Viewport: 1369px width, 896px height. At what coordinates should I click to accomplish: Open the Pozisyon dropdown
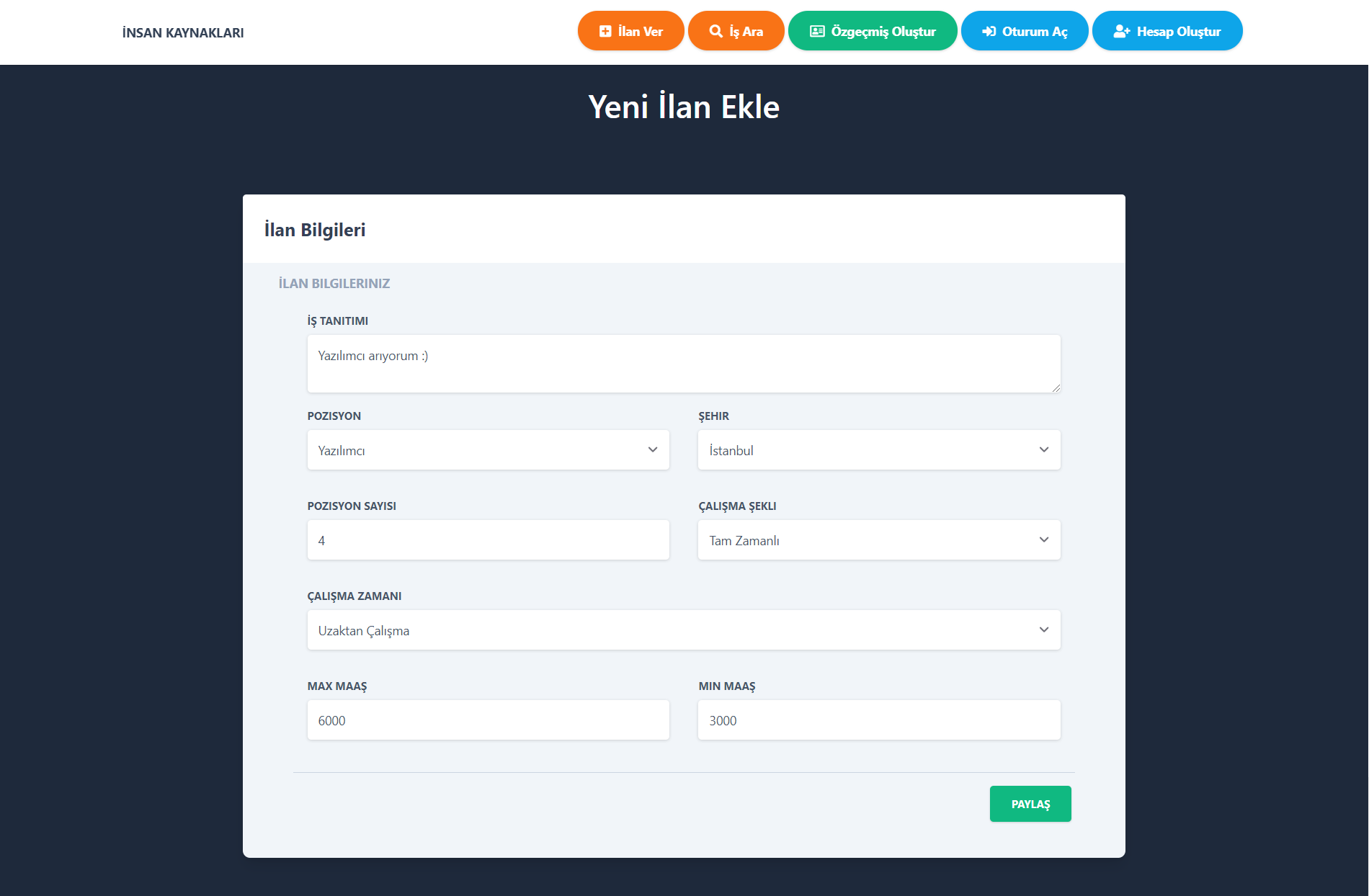point(488,449)
